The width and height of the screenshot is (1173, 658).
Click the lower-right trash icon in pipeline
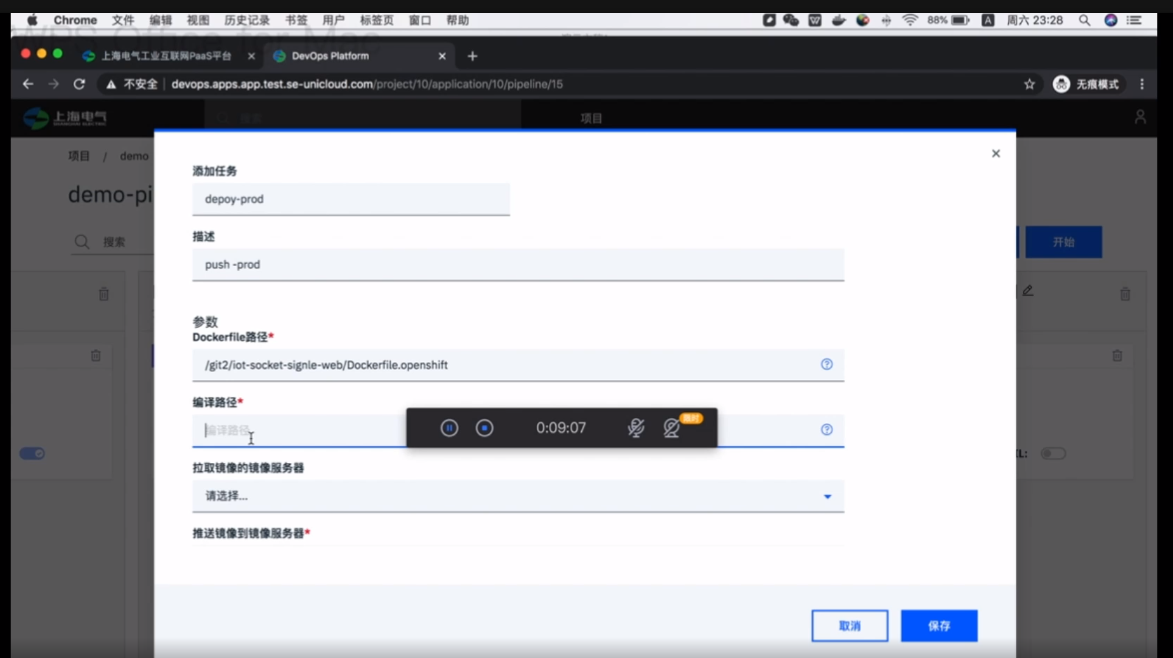(x=1117, y=356)
